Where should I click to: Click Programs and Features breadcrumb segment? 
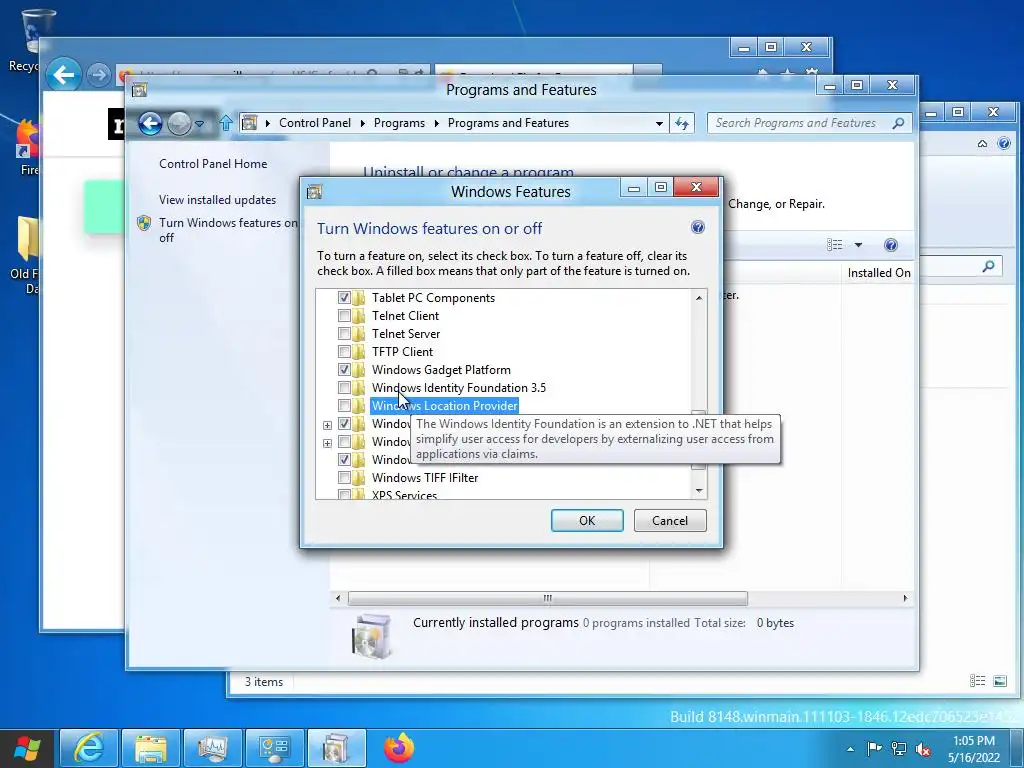(508, 123)
